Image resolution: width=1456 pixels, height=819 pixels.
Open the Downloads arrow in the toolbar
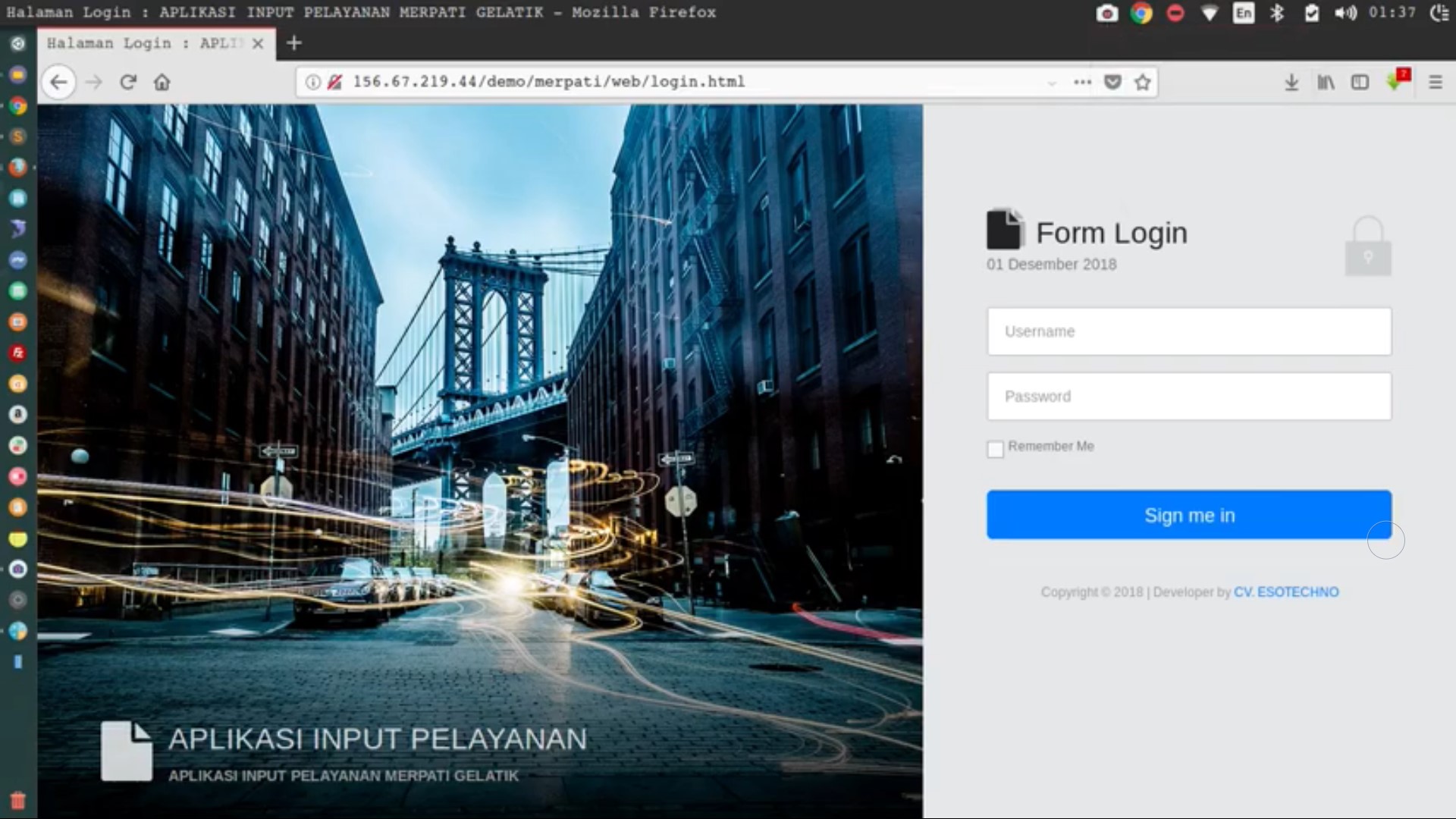pyautogui.click(x=1291, y=82)
